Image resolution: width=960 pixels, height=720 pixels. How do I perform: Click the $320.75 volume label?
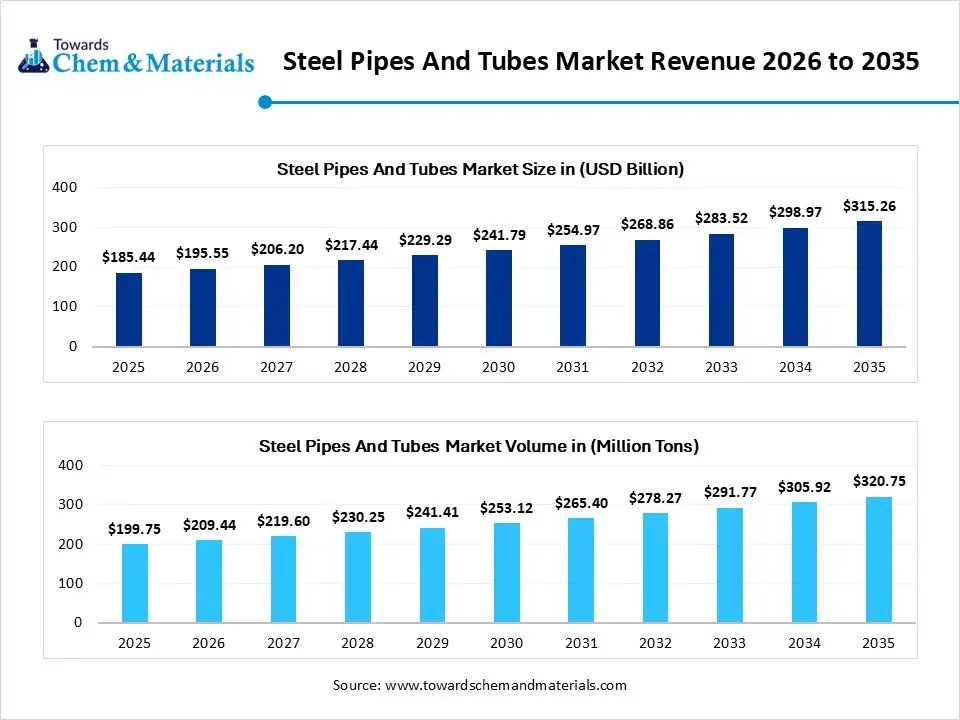click(x=879, y=481)
